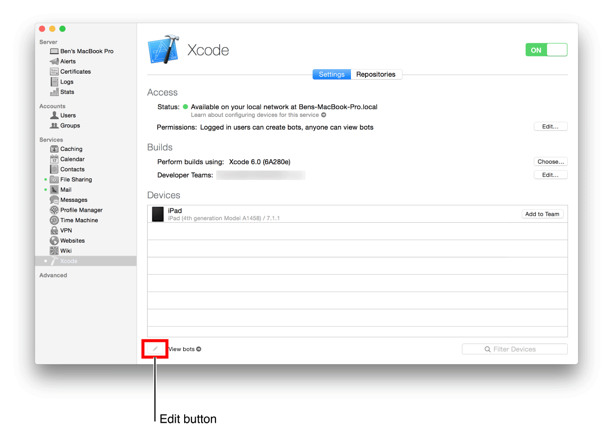Click the Devices section heading

pyautogui.click(x=163, y=195)
